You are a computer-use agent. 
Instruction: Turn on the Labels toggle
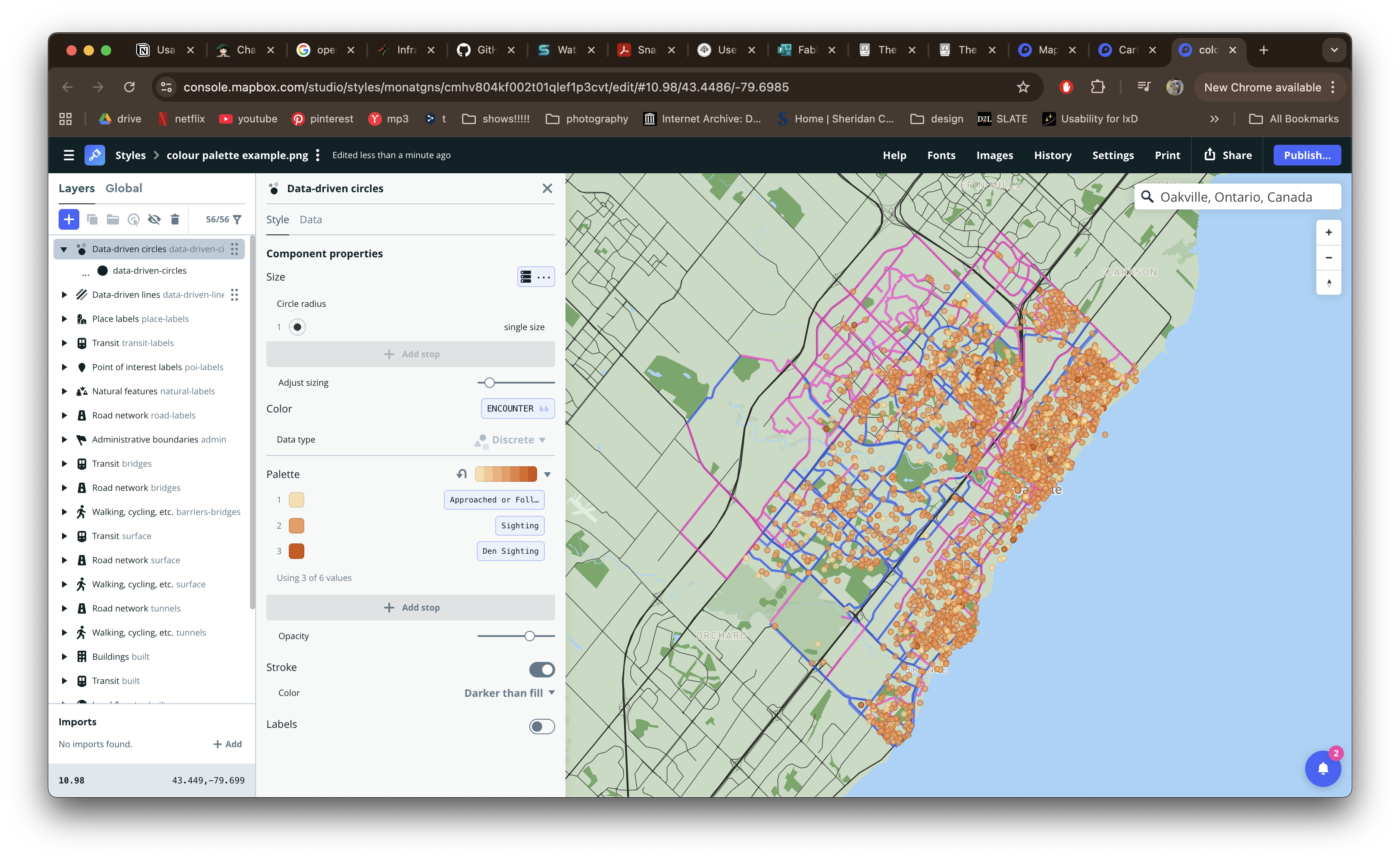tap(541, 727)
